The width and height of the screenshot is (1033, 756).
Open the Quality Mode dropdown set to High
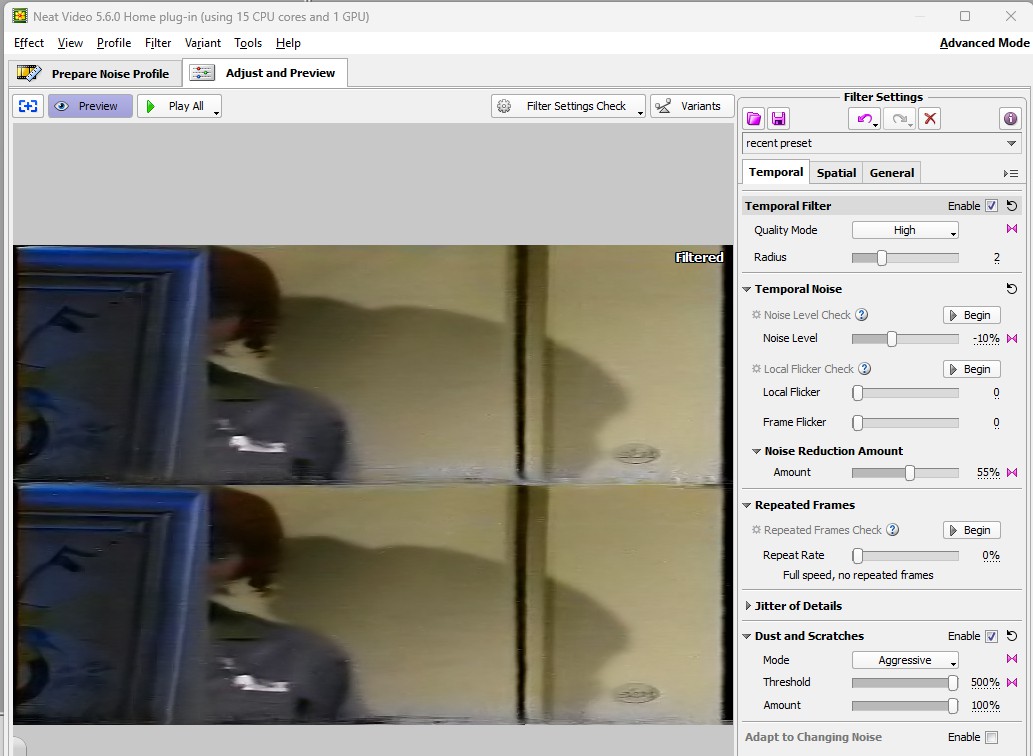click(x=905, y=230)
